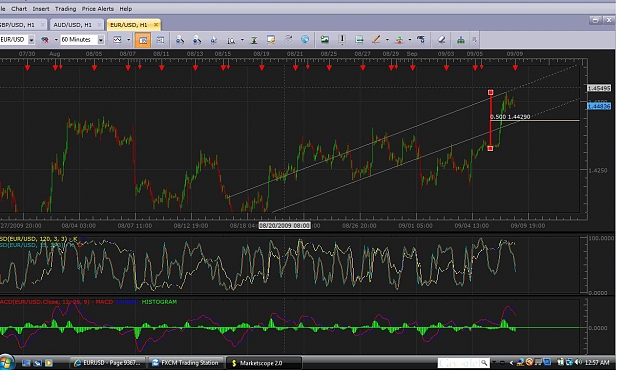The height and width of the screenshot is (375, 625).
Task: Toggle the chart view button next to orange one
Action: click(160, 39)
